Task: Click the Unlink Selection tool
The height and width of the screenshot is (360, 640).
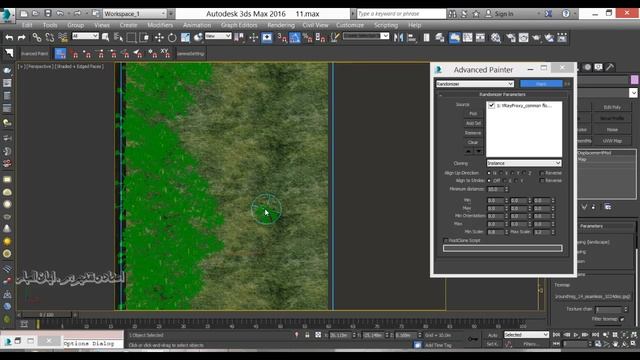Action: [50, 38]
